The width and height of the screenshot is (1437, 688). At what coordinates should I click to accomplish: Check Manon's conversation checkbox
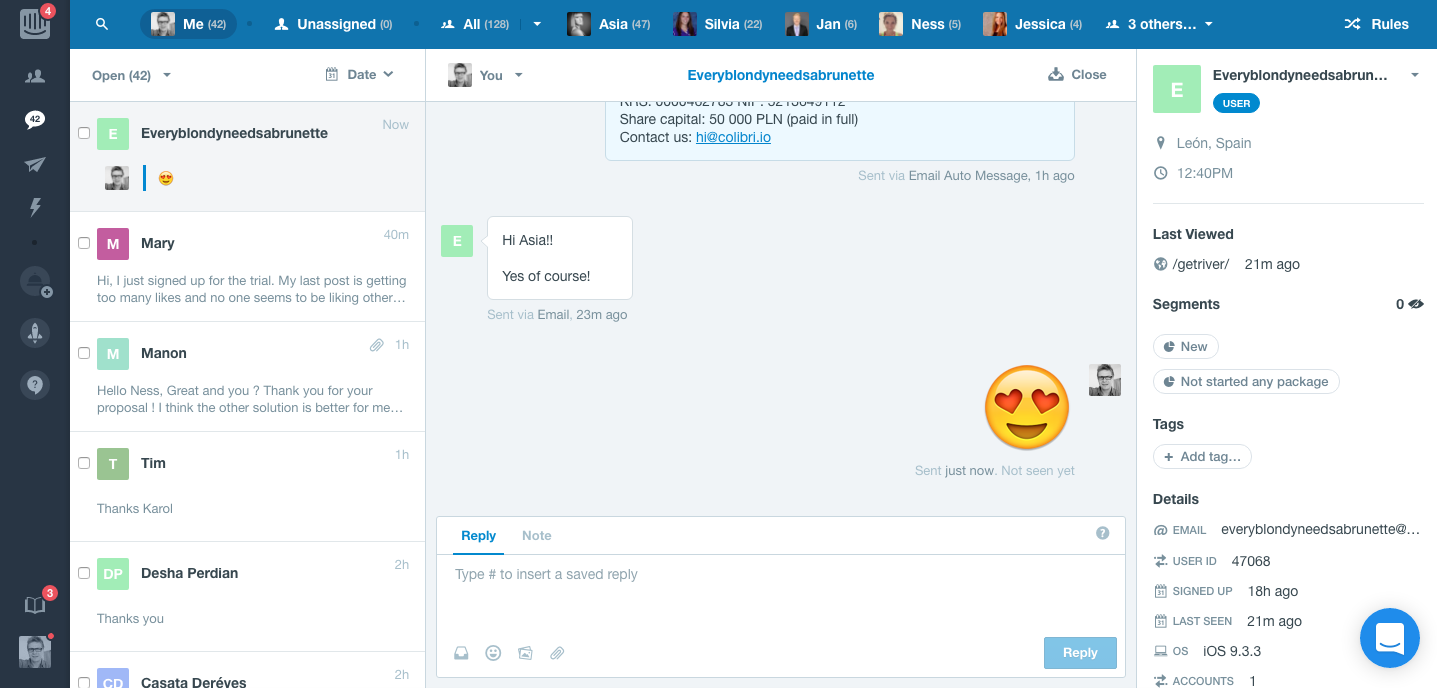(84, 353)
